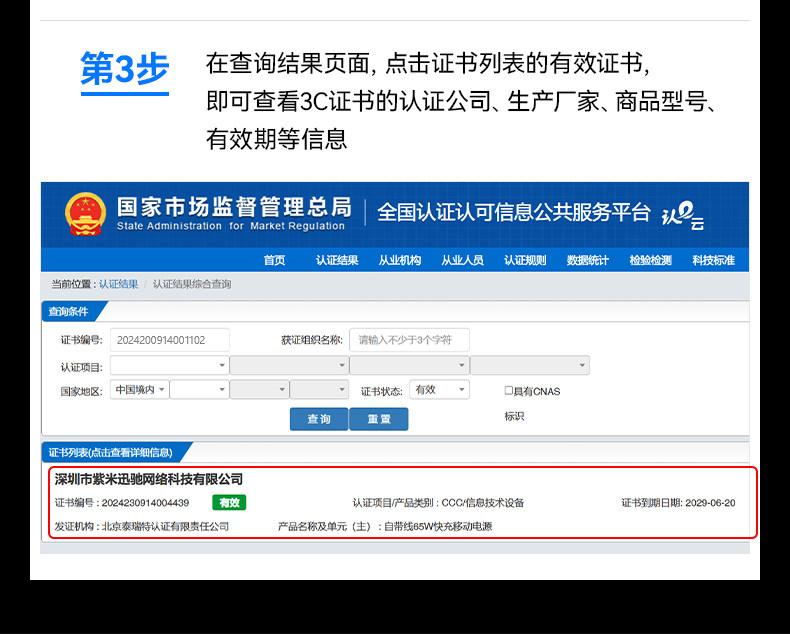This screenshot has height=634, width=790.
Task: Click the expiry date 2029-06-20
Action: click(710, 502)
